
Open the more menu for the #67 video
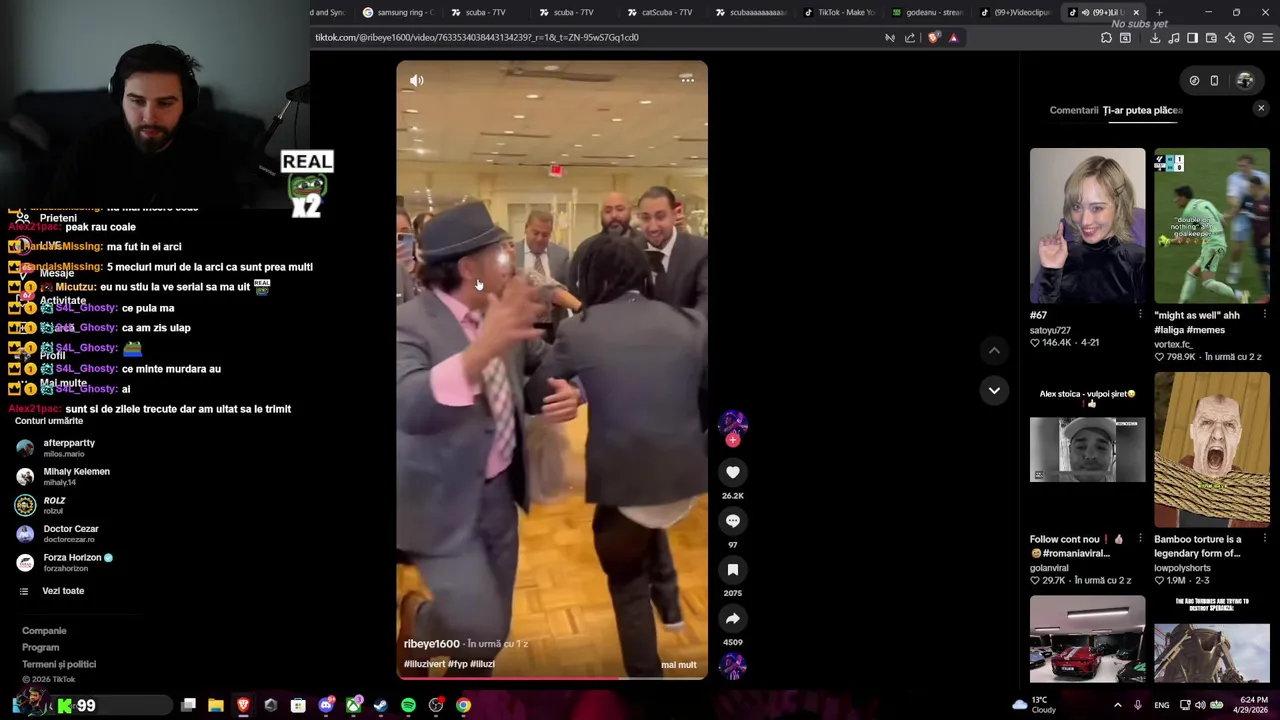tap(1140, 315)
